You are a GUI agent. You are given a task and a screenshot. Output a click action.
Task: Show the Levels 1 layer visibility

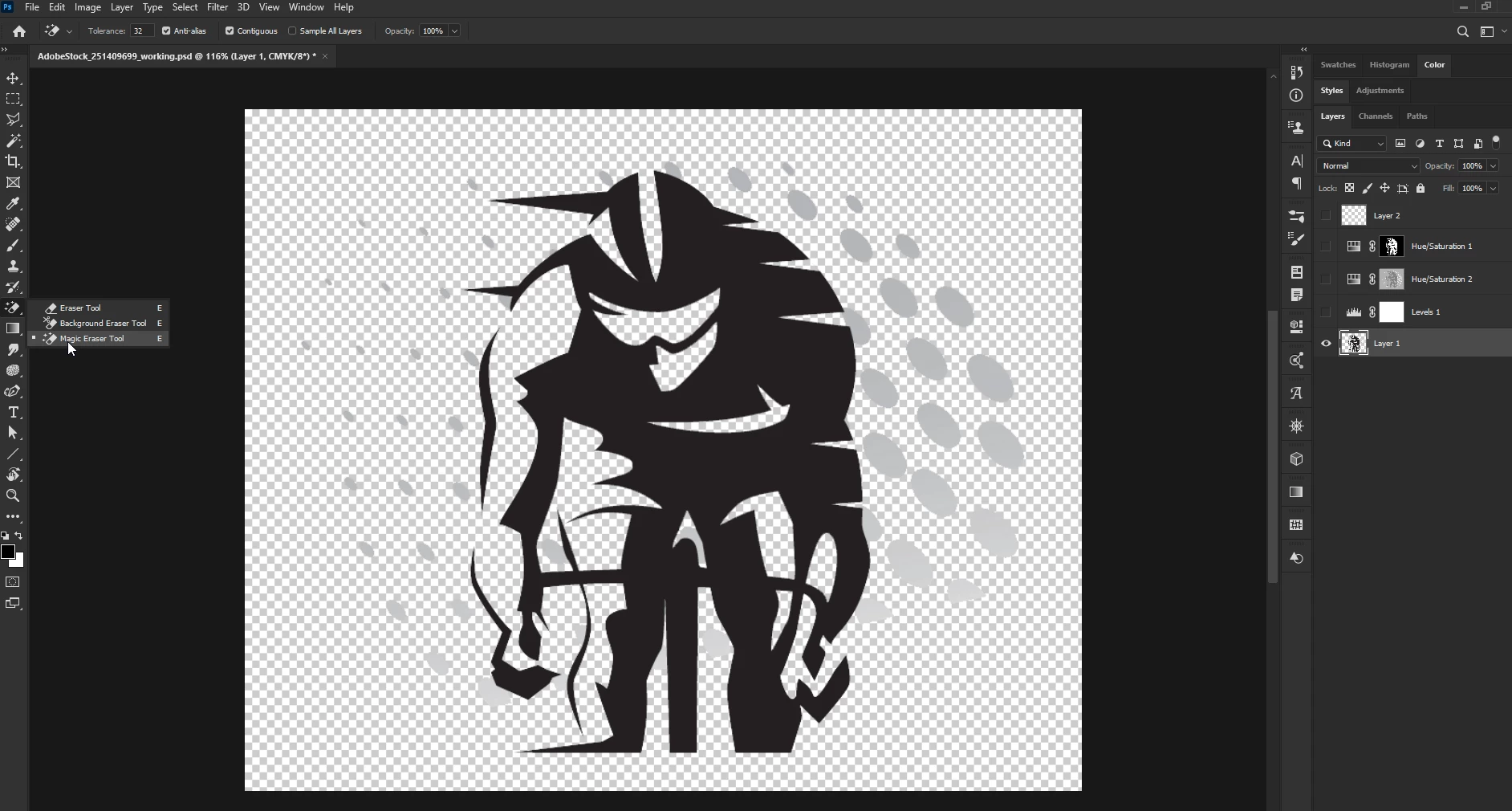point(1326,312)
